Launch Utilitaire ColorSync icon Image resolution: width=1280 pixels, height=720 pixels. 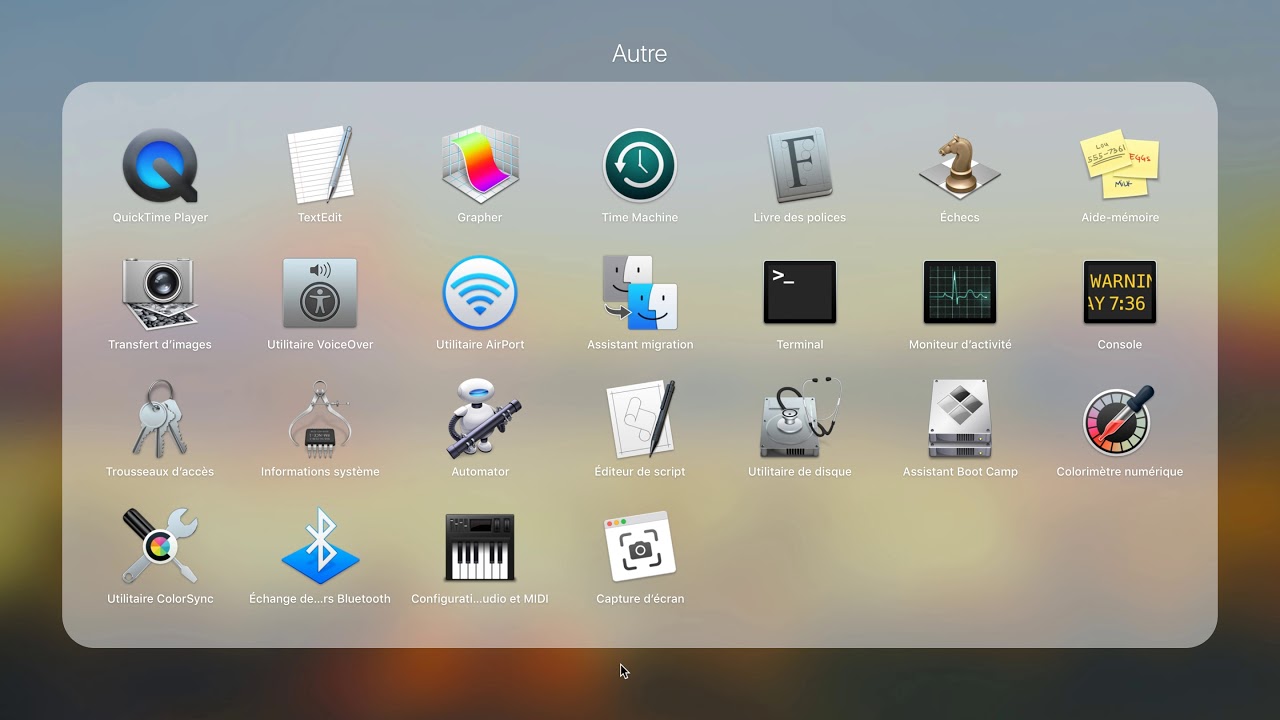coord(160,546)
